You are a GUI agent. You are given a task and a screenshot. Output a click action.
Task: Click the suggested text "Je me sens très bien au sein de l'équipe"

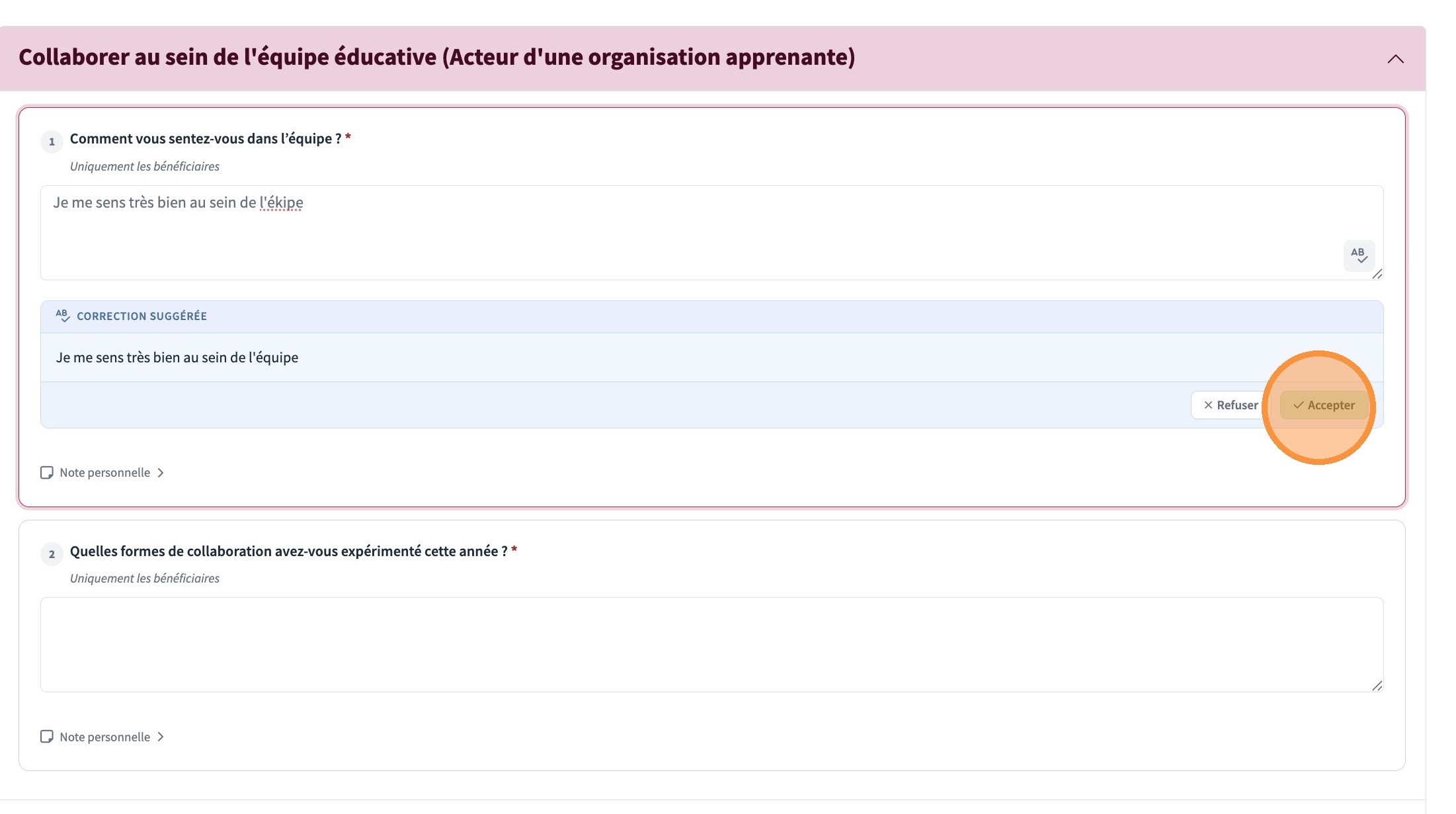(177, 358)
